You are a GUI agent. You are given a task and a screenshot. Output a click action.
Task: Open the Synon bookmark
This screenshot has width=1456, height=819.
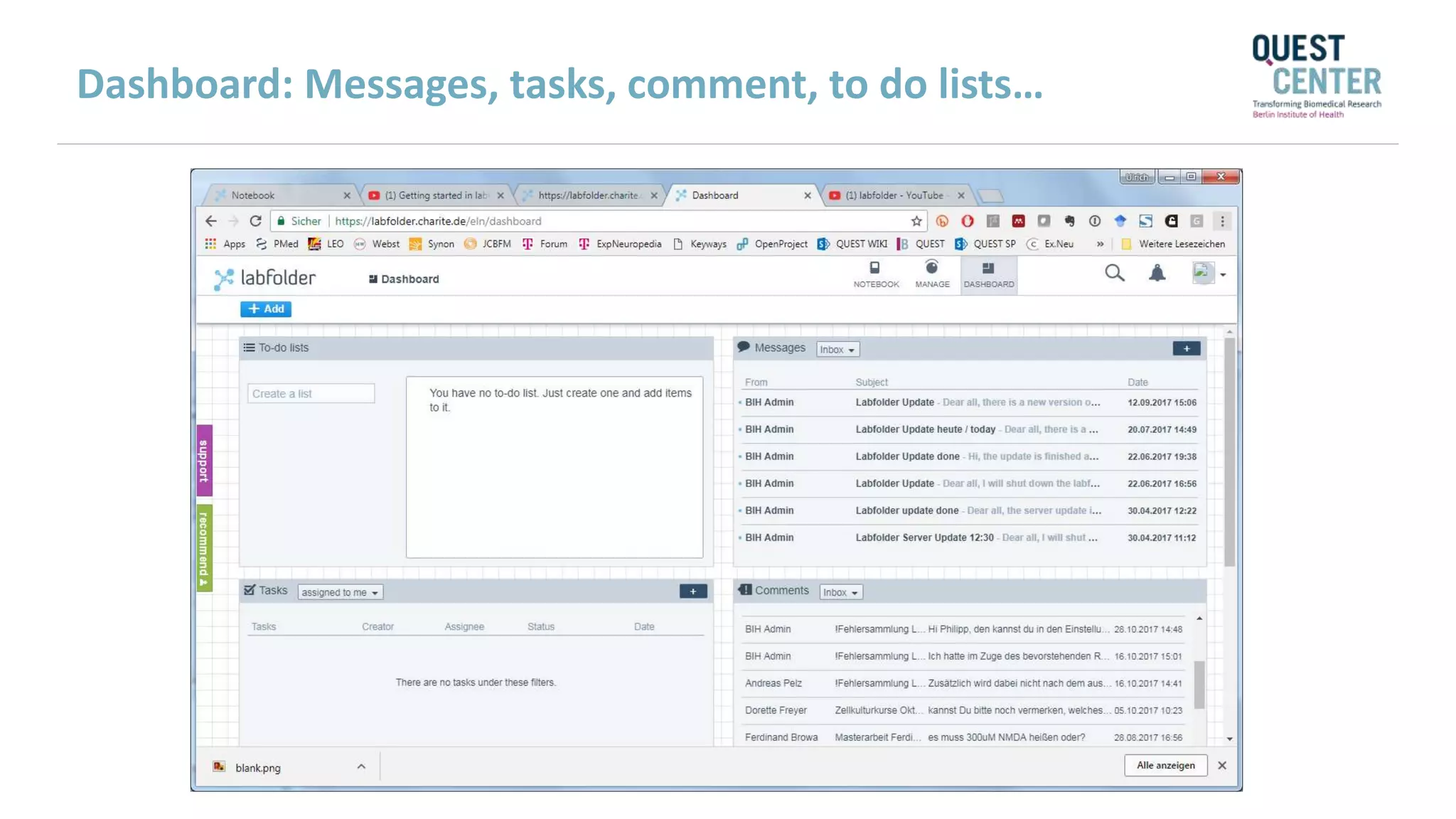[432, 244]
